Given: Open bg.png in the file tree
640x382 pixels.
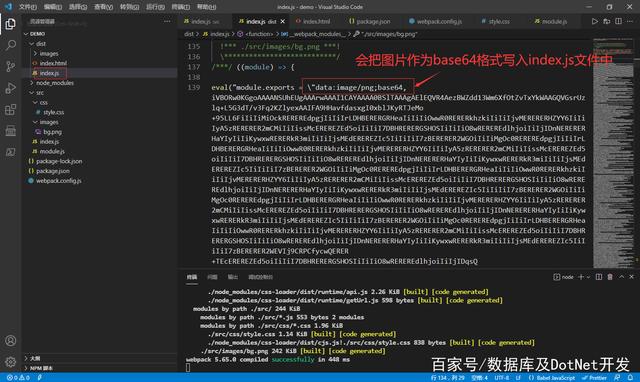Looking at the screenshot, I should pyautogui.click(x=52, y=132).
